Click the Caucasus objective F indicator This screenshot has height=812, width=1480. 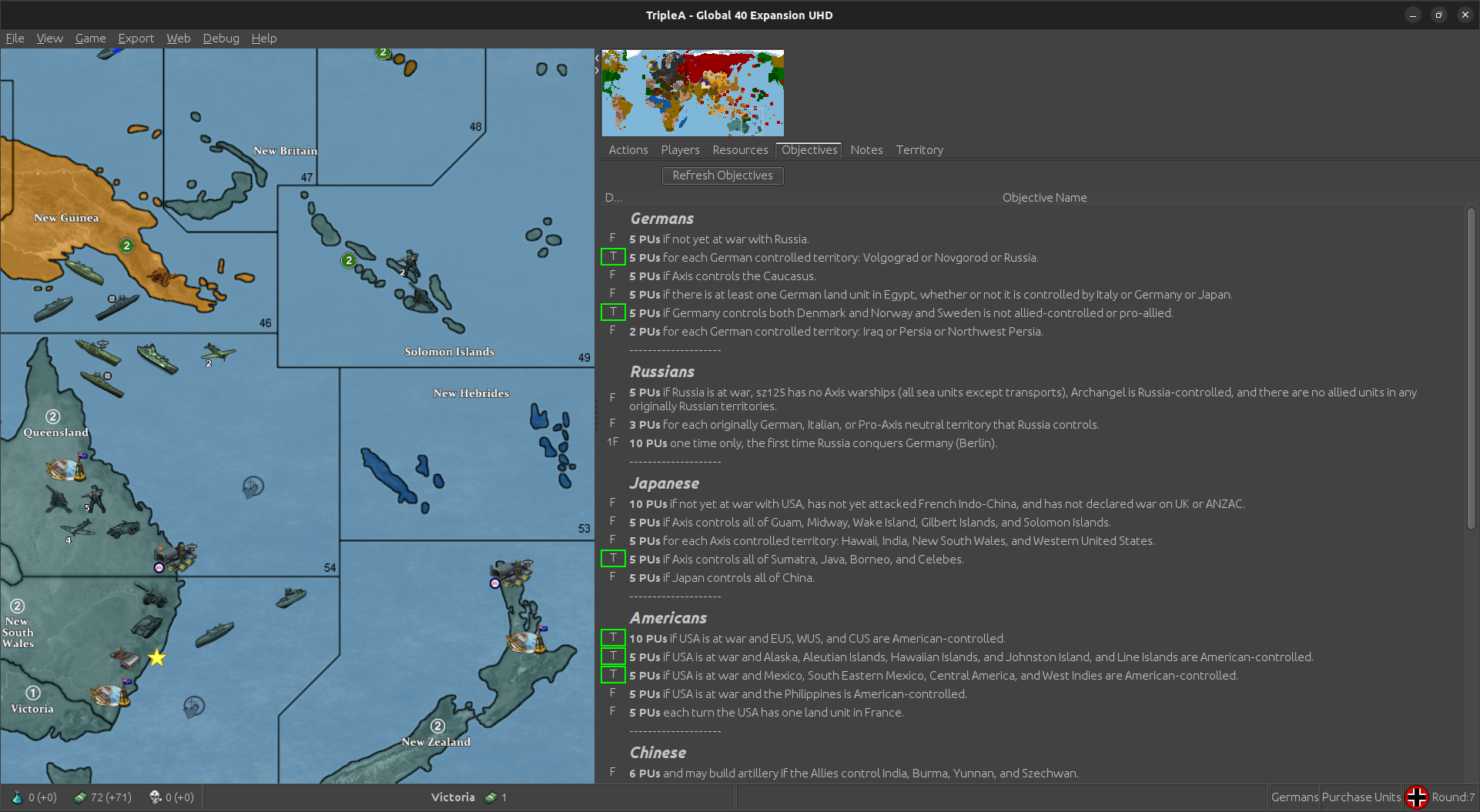pyautogui.click(x=613, y=275)
